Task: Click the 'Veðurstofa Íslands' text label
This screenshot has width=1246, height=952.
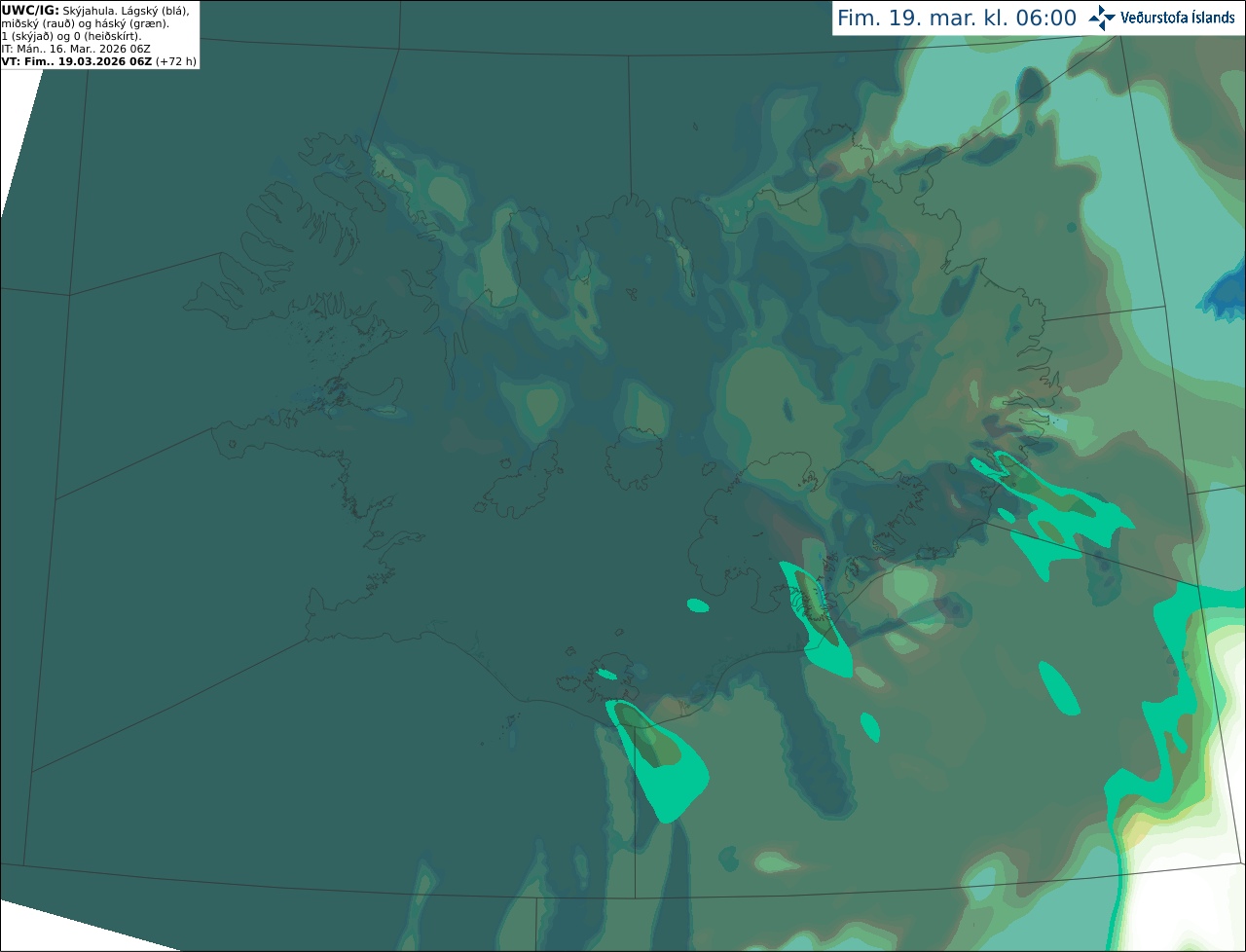Action: (x=1178, y=18)
